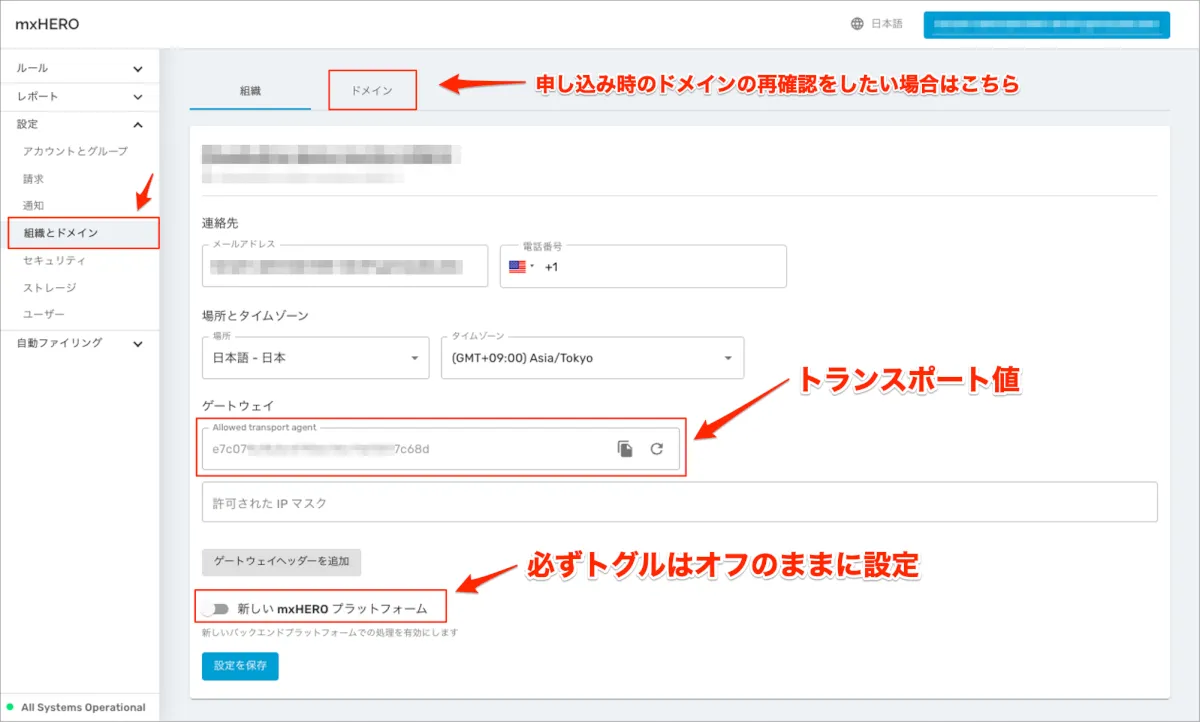Click the 連絡先 section heading
This screenshot has height=722, width=1200.
point(220,223)
